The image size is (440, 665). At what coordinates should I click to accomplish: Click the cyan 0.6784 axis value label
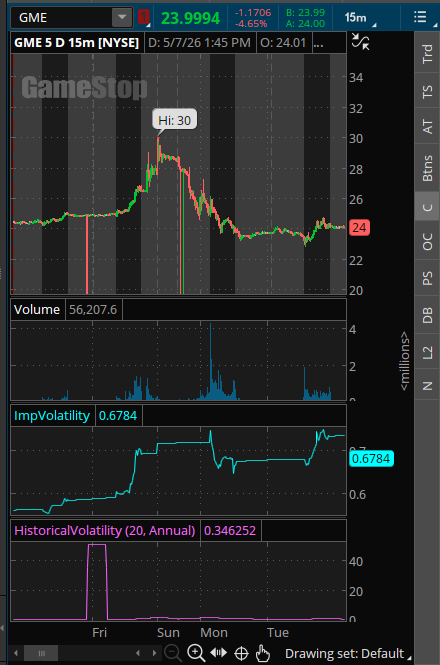371,458
